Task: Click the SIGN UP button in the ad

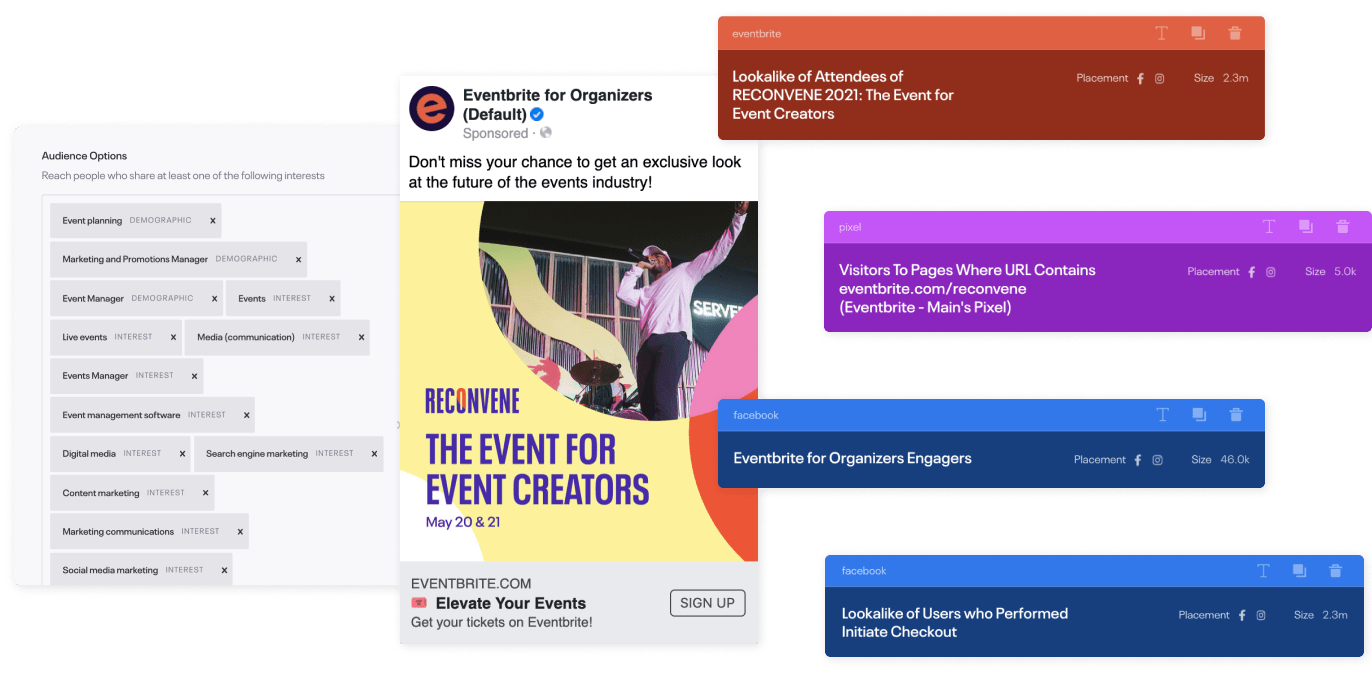Action: coord(707,603)
